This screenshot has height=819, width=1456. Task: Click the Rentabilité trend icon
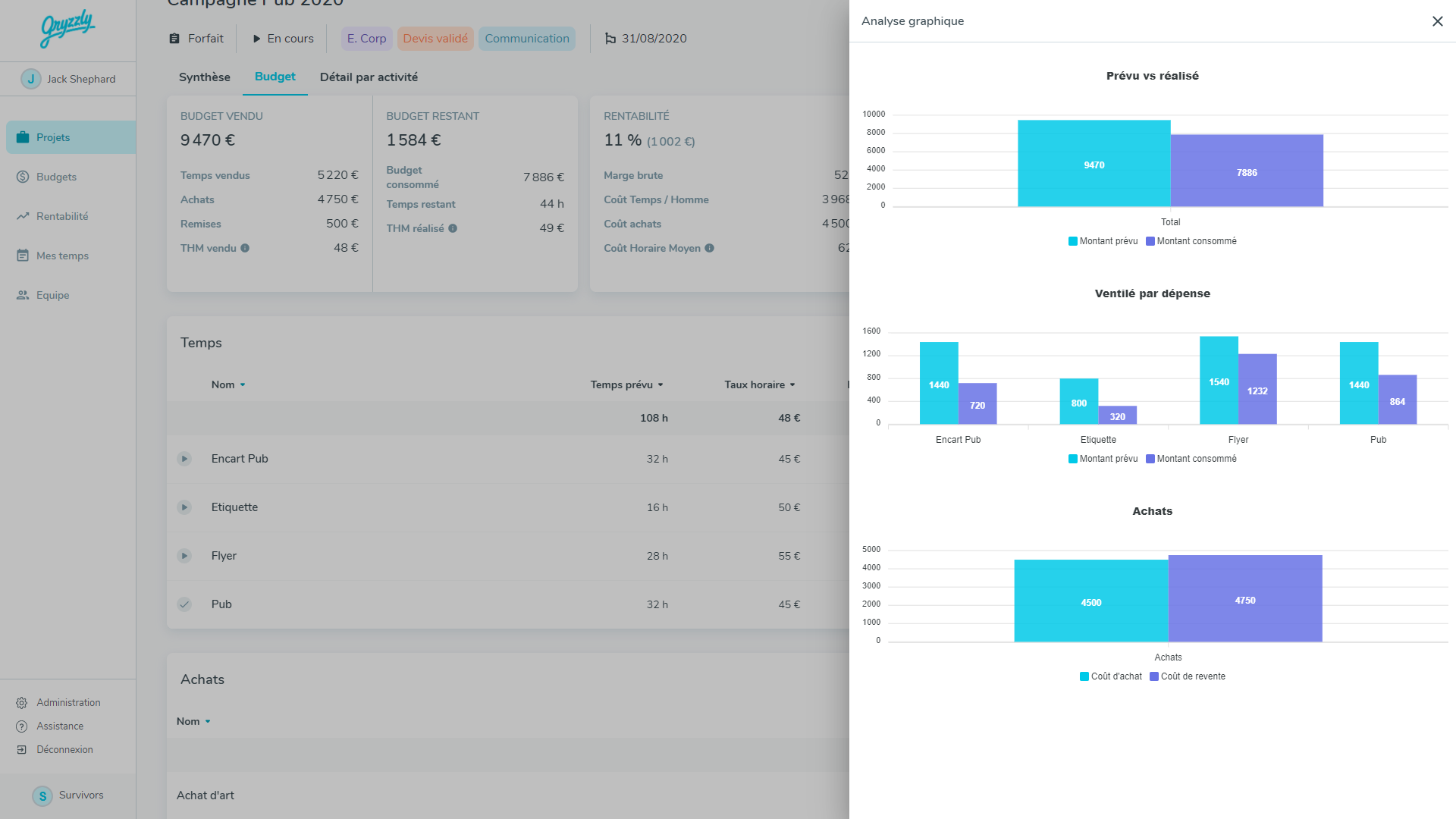pos(23,216)
